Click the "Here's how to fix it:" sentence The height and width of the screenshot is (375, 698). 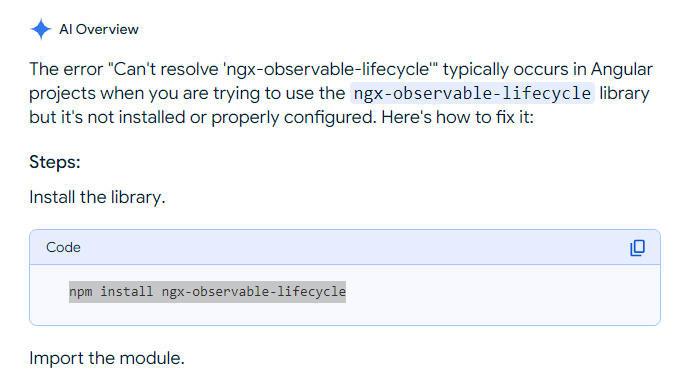click(x=457, y=117)
